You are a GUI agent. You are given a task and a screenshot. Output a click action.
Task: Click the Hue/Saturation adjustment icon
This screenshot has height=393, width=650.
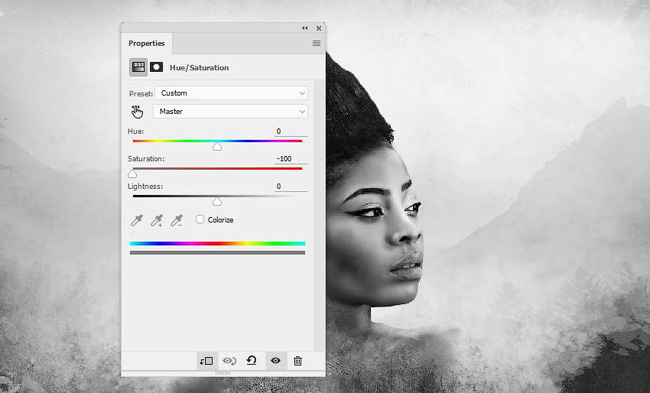coord(138,67)
